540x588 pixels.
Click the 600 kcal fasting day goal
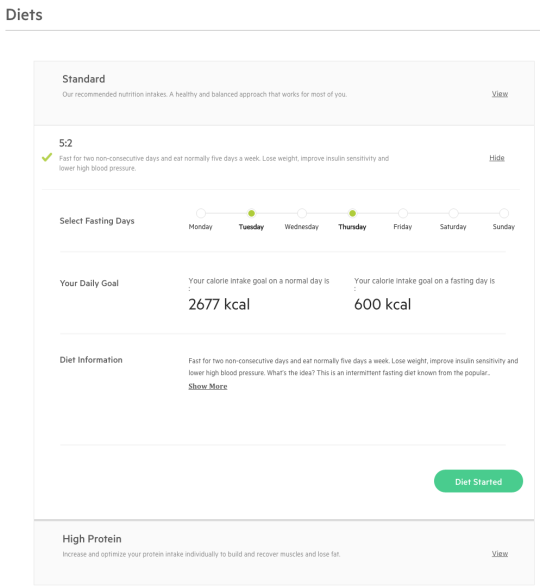click(x=382, y=304)
